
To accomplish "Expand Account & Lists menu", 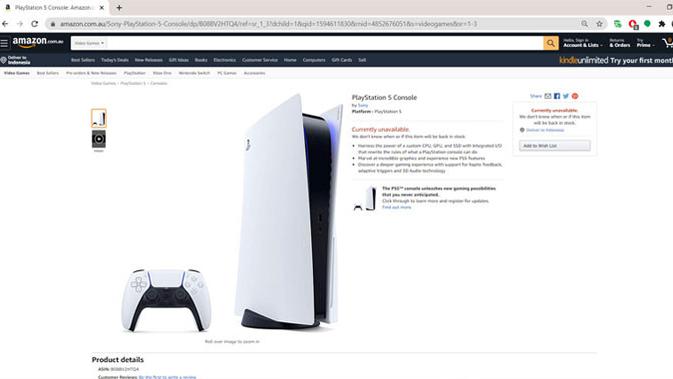I will tap(582, 43).
